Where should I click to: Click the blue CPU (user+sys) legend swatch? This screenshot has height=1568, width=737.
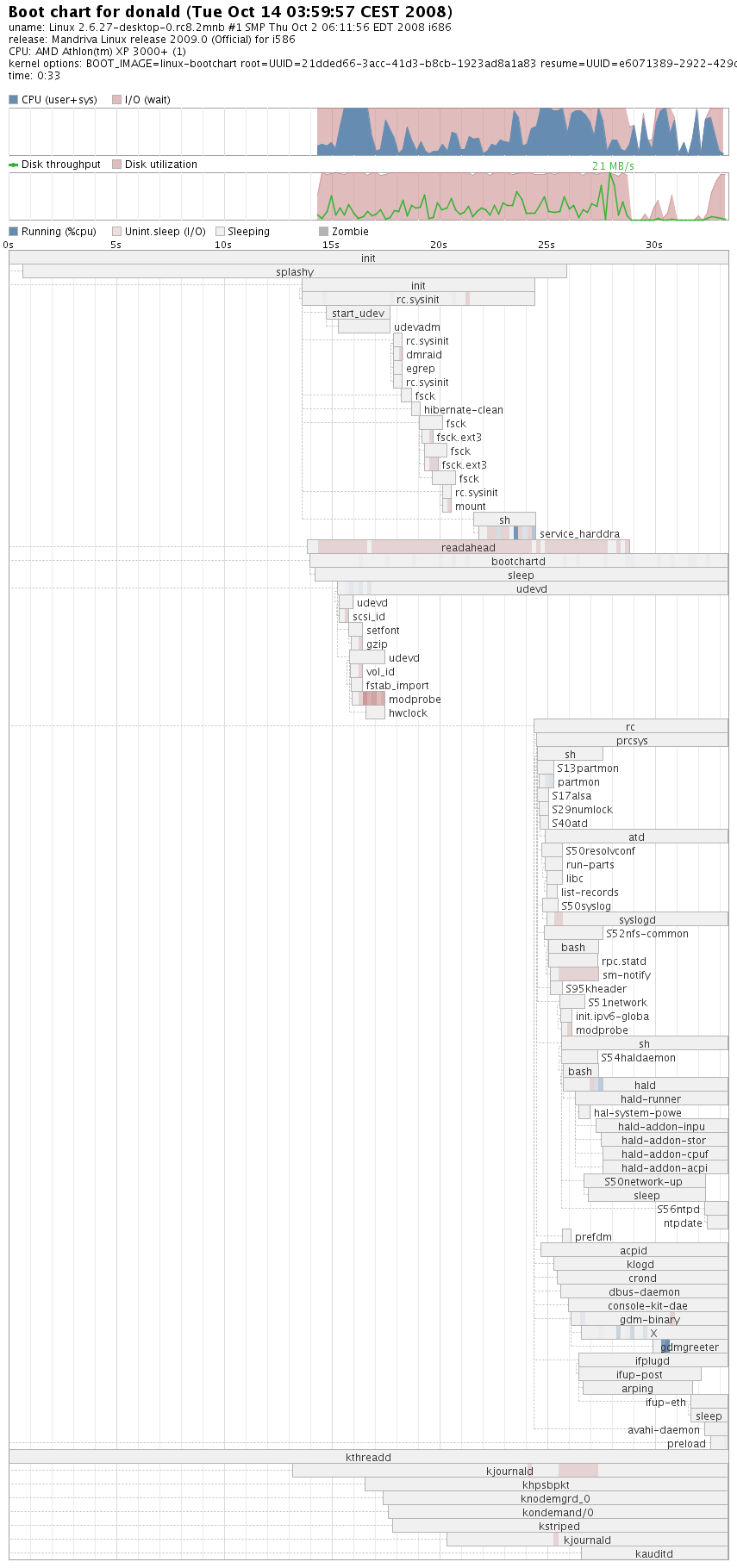tap(13, 100)
